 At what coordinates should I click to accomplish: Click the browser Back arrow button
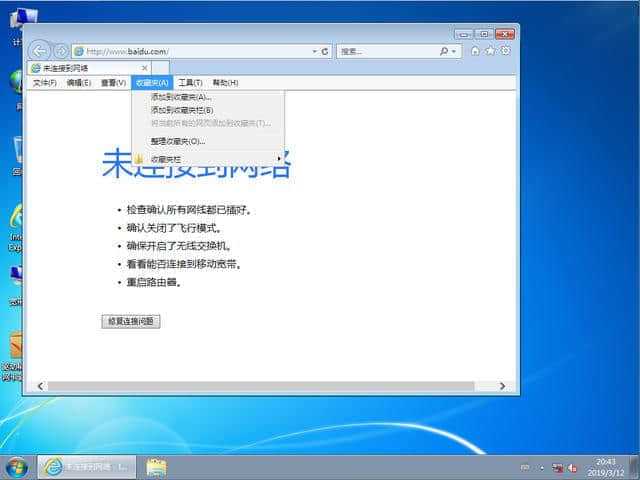click(39, 51)
